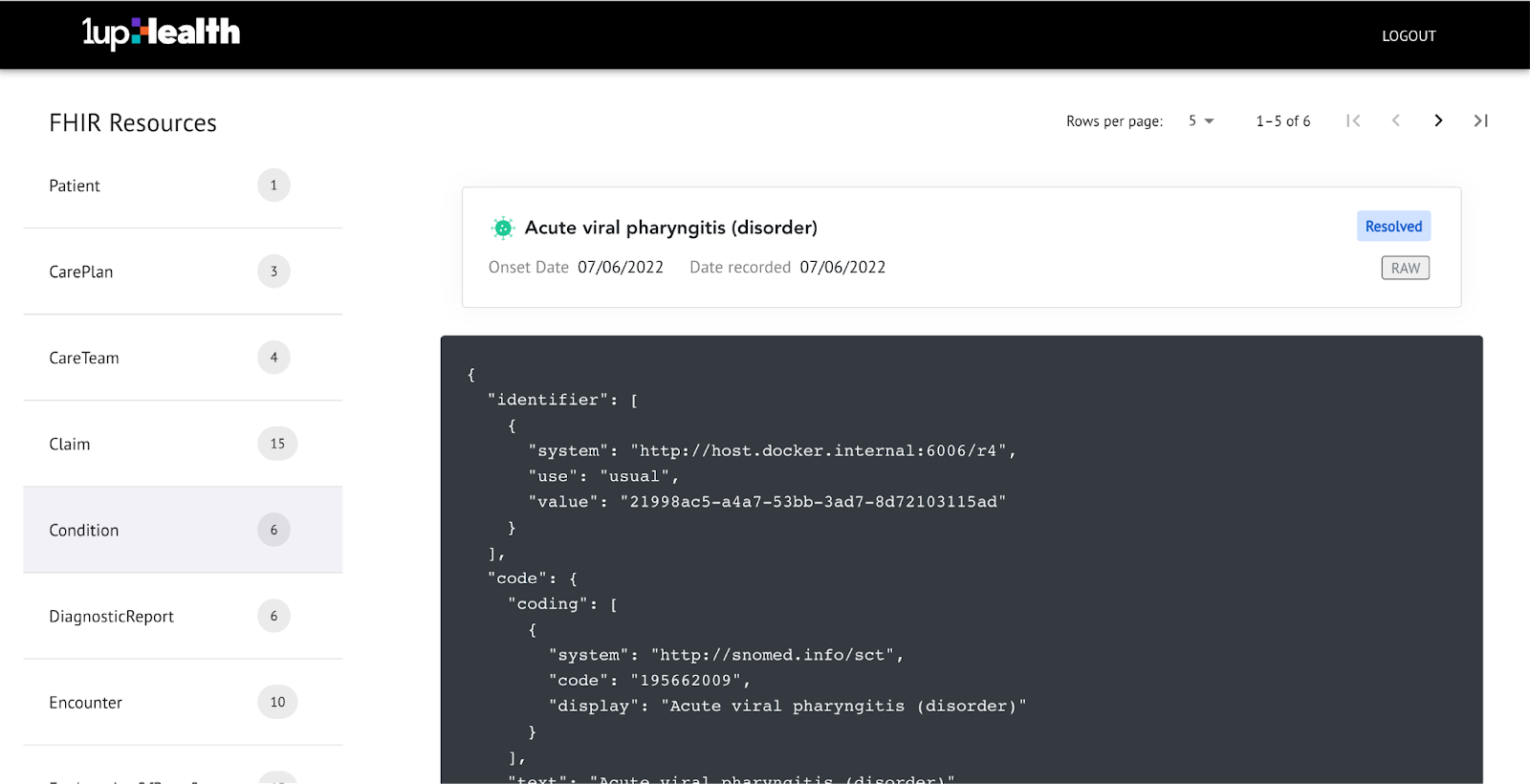Click the "use": "usual" line
The width and height of the screenshot is (1530, 784).
click(x=603, y=476)
